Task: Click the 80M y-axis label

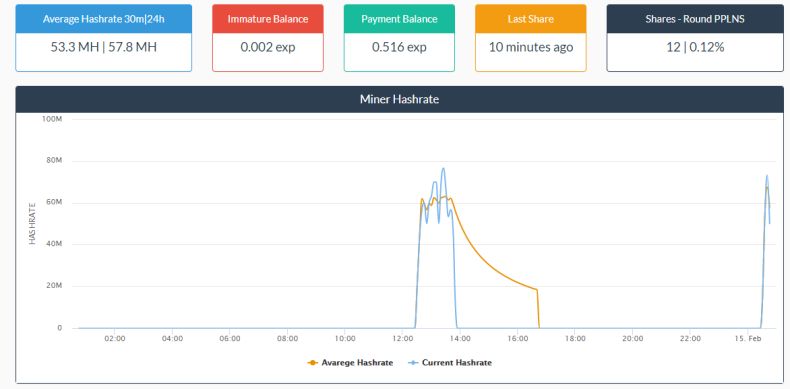Action: coord(54,161)
